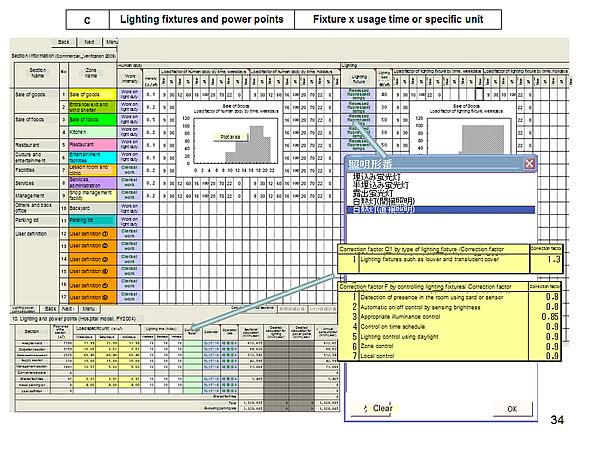Click the Automatic on/off control by sensing brightness row
This screenshot has width=600, height=450.
click(x=449, y=307)
